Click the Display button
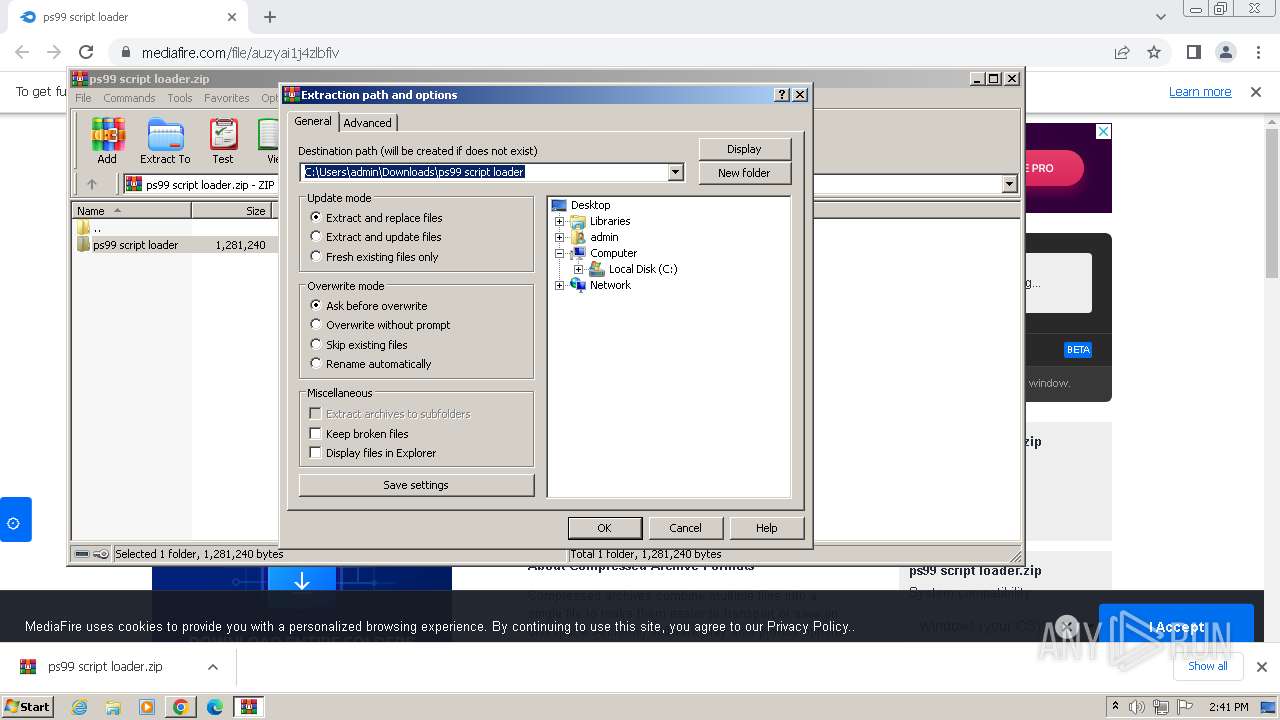 pos(744,149)
